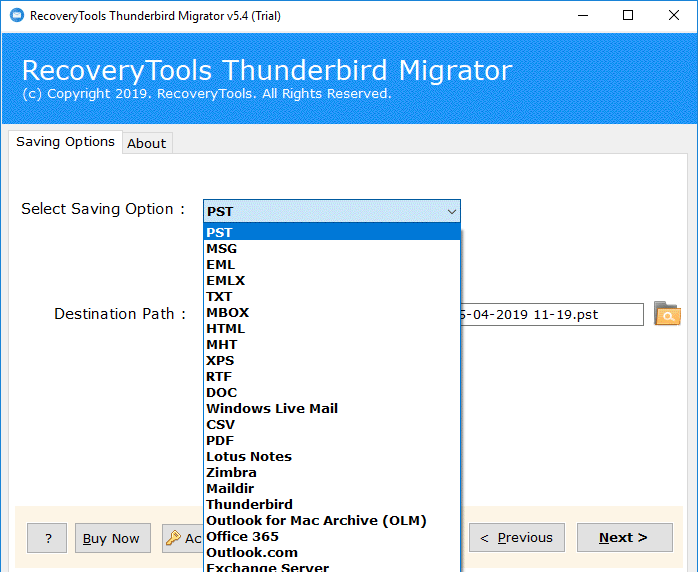The width and height of the screenshot is (698, 572).
Task: Go back with the Previous button
Action: pyautogui.click(x=517, y=538)
